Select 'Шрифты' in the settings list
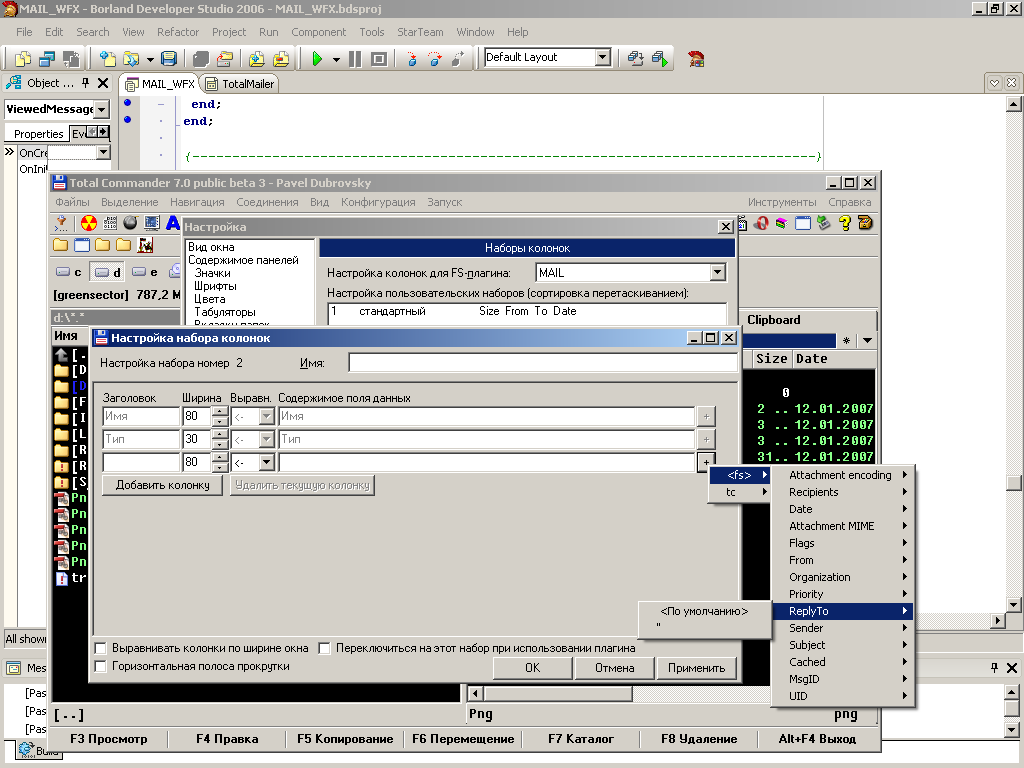The width and height of the screenshot is (1024, 768). 215,286
